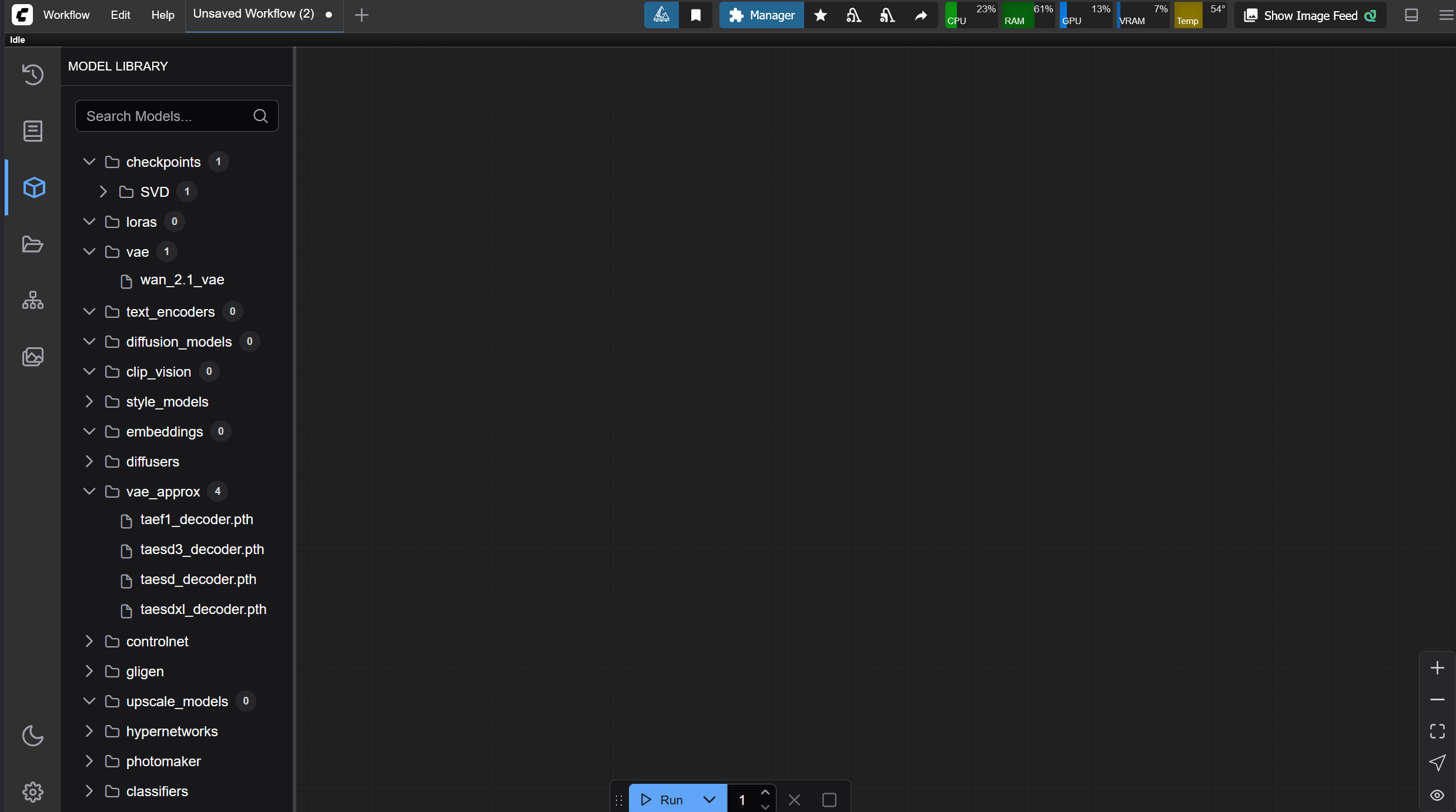This screenshot has width=1456, height=812.
Task: Click the search magnifier icon
Action: [260, 116]
